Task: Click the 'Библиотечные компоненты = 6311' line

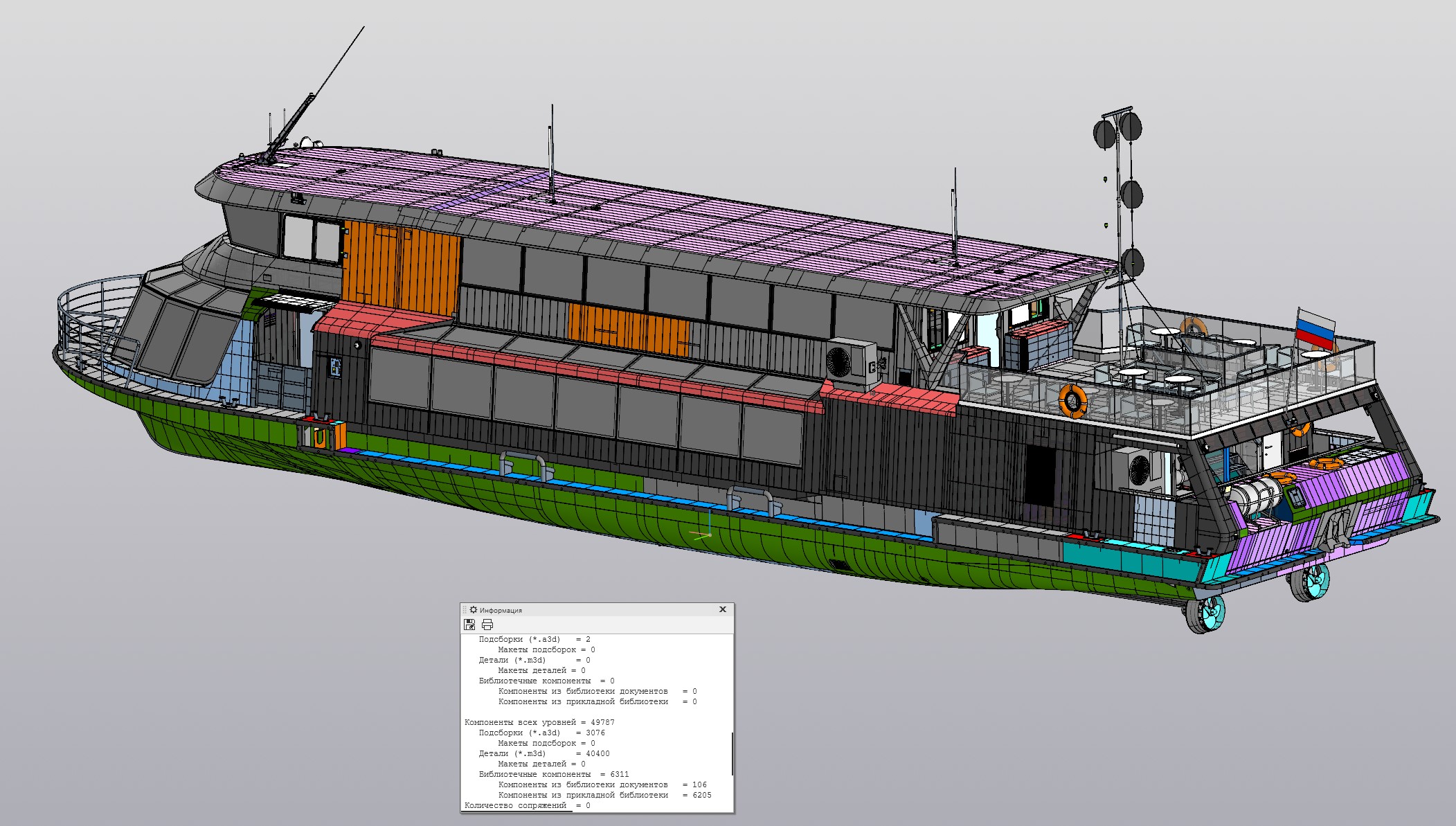Action: (553, 774)
